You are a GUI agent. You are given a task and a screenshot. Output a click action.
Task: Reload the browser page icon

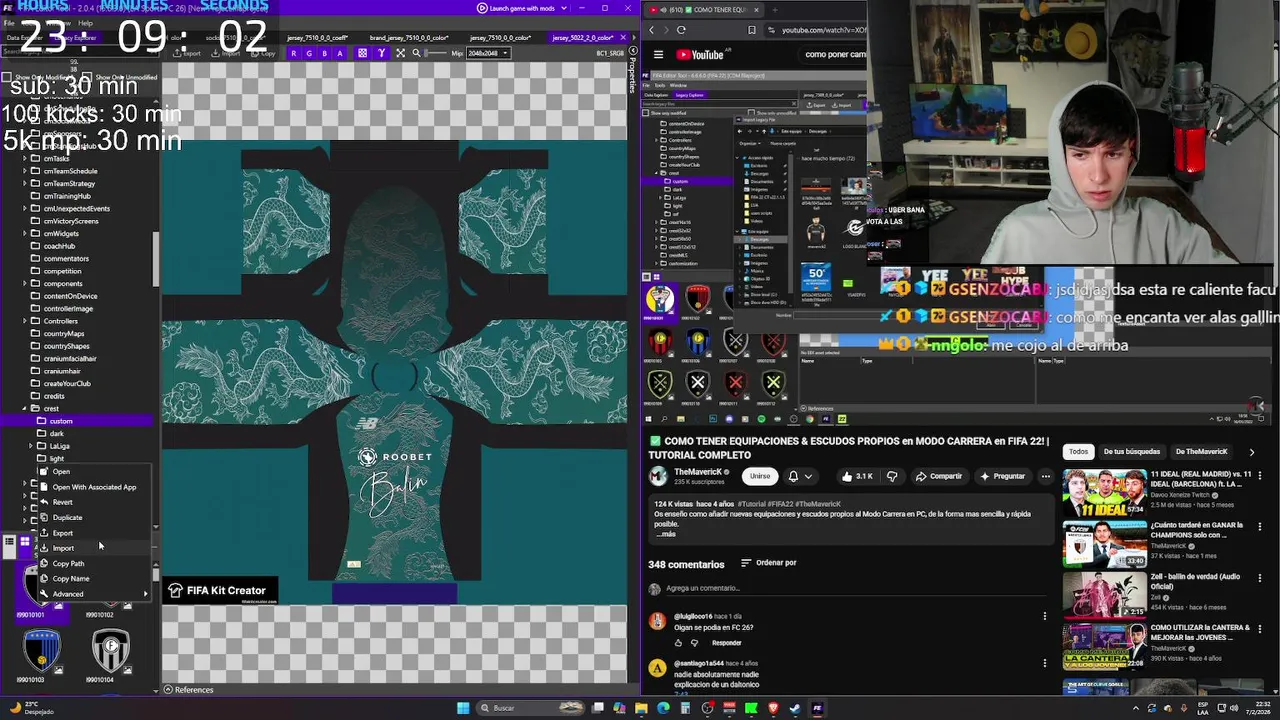pos(681,30)
